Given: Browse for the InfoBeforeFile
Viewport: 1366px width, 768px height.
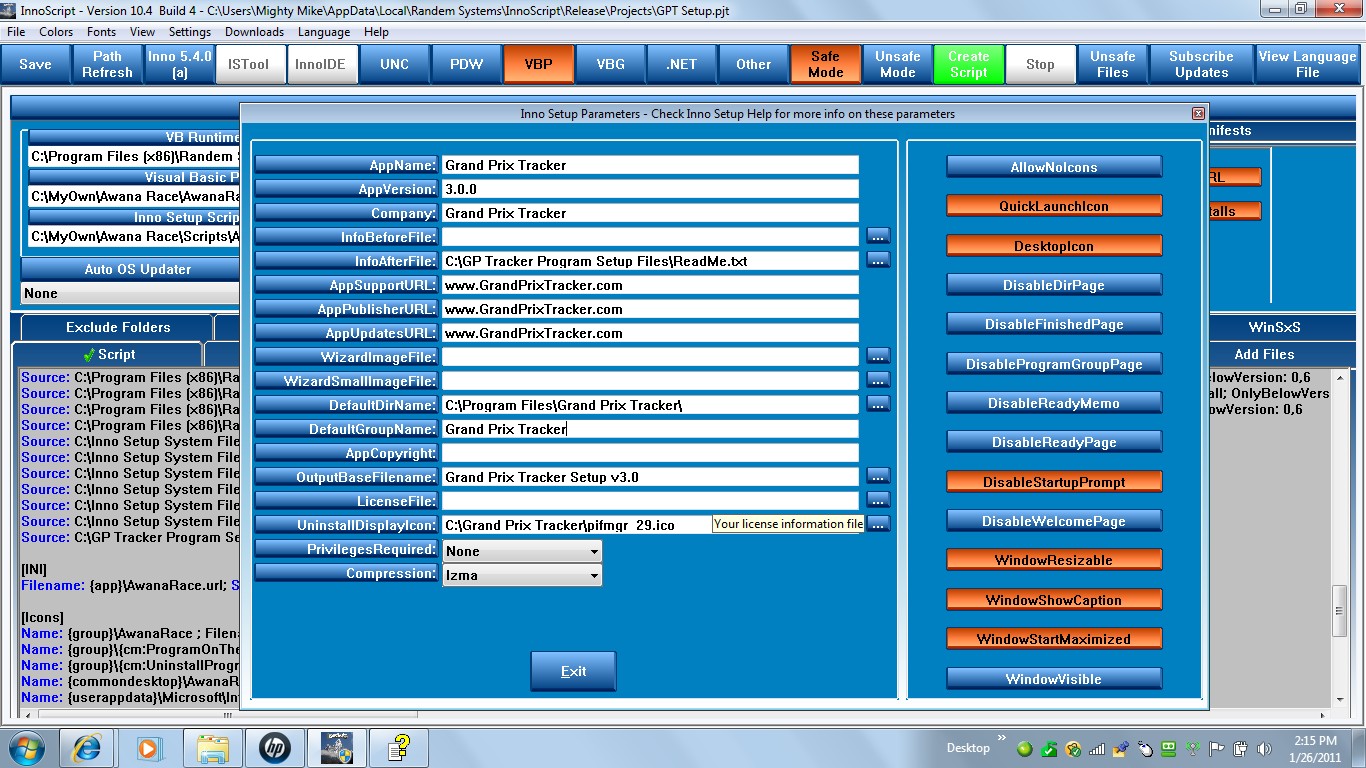Looking at the screenshot, I should 878,237.
